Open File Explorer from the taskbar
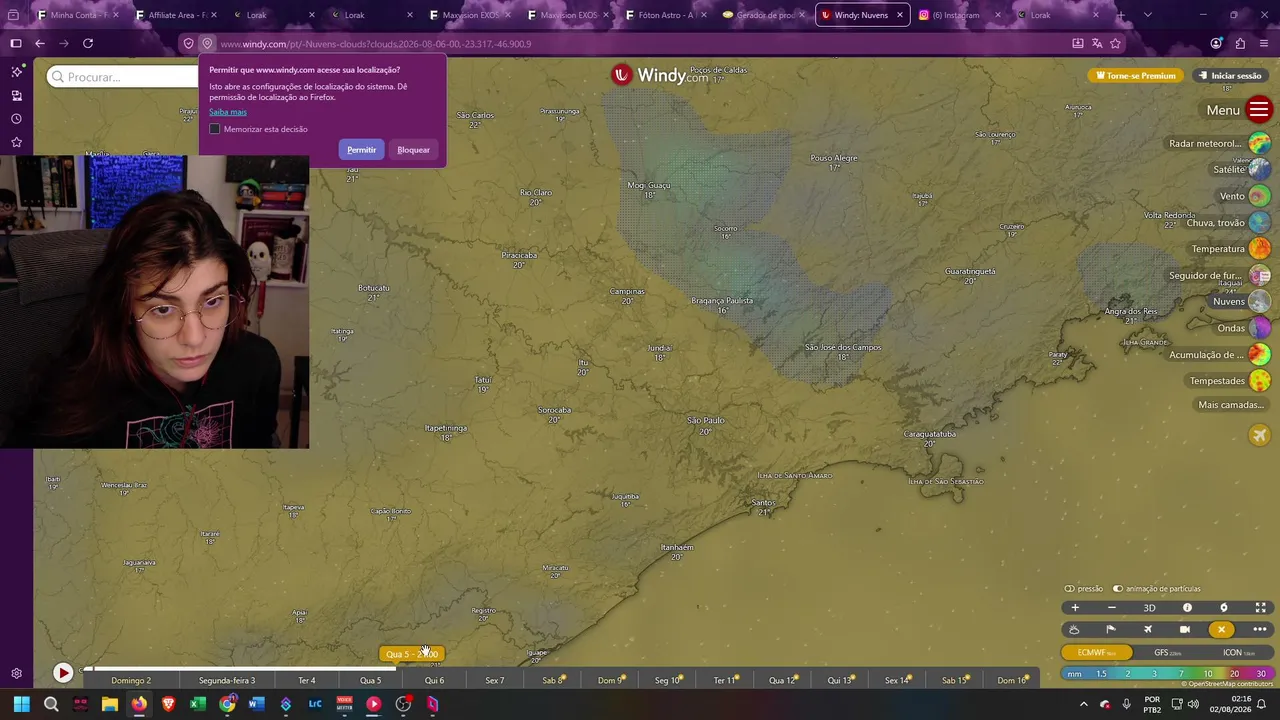Image resolution: width=1280 pixels, height=720 pixels. pos(110,704)
